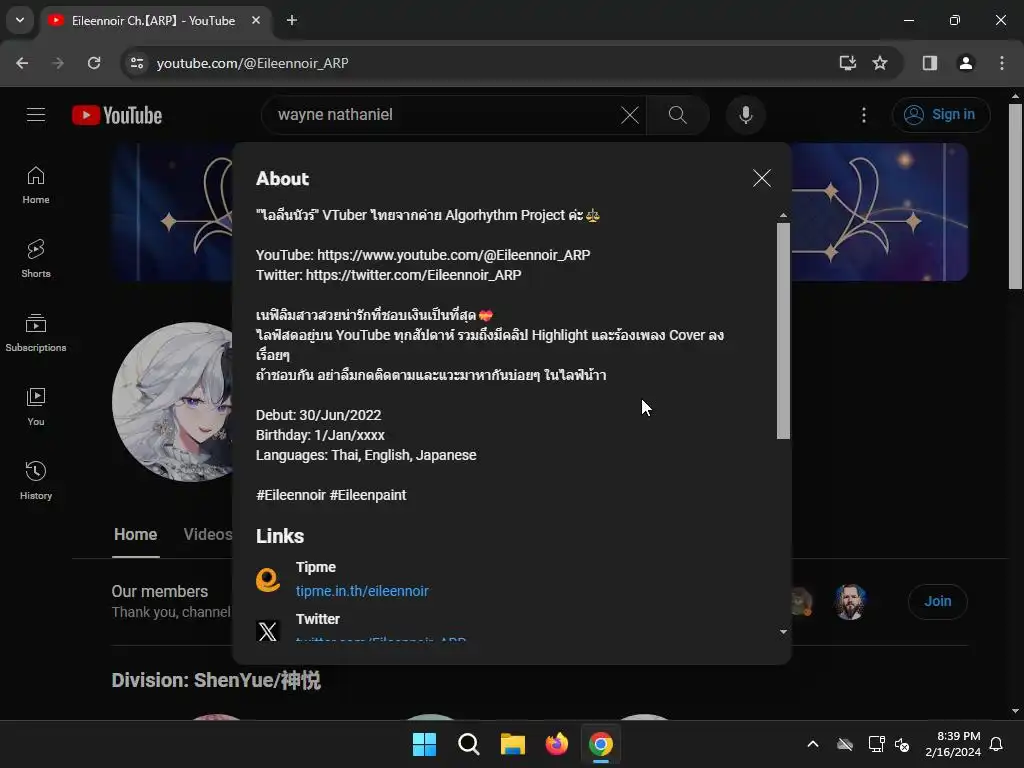
Task: Open File Explorer from taskbar
Action: click(513, 744)
